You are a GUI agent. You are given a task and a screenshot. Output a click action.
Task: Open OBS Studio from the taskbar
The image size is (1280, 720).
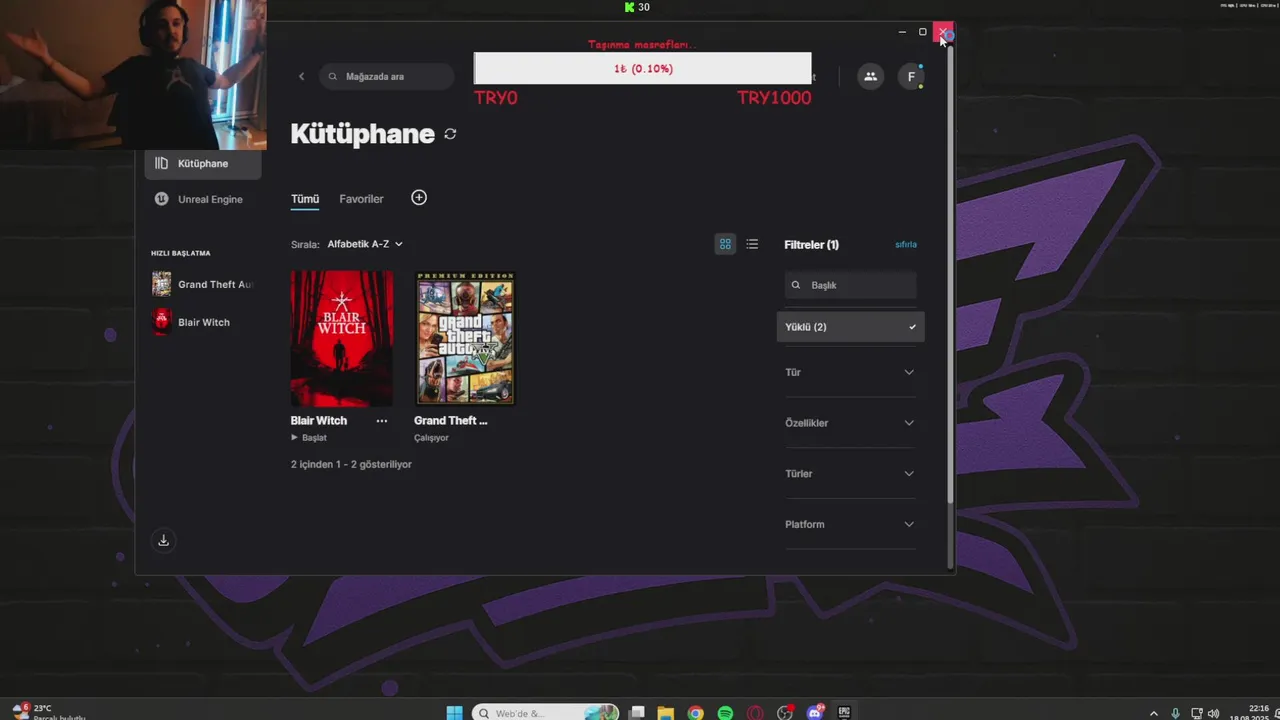pos(785,713)
